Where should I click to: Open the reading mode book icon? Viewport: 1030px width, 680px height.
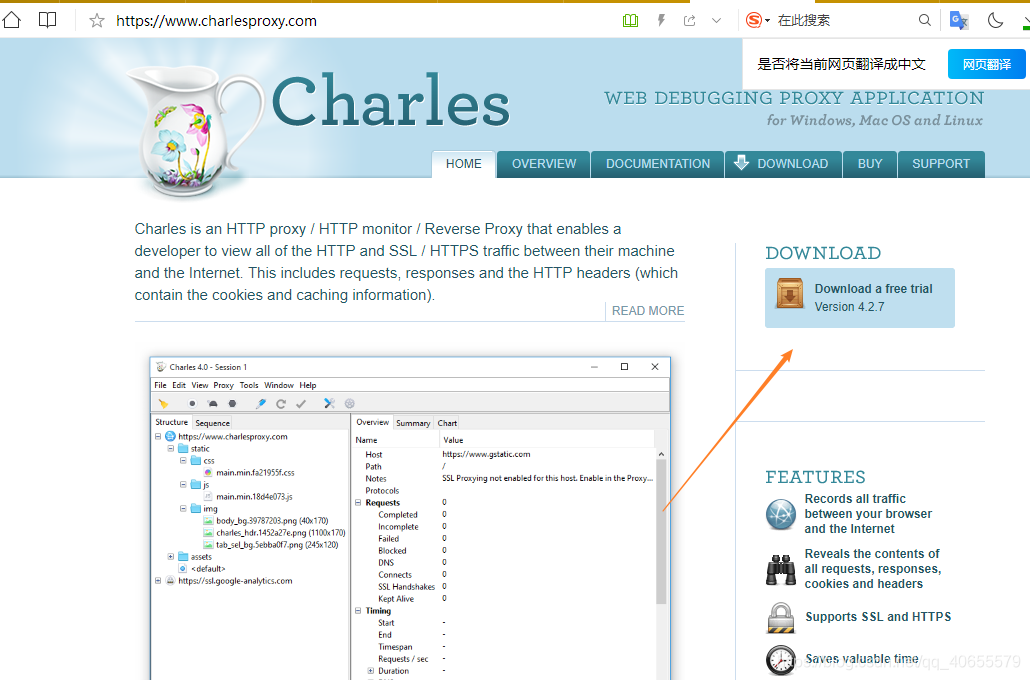(47, 20)
